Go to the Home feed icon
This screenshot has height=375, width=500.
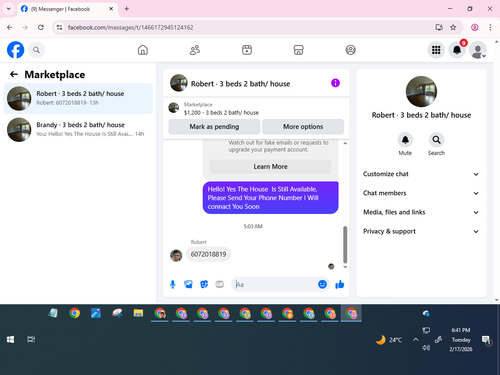[x=143, y=50]
